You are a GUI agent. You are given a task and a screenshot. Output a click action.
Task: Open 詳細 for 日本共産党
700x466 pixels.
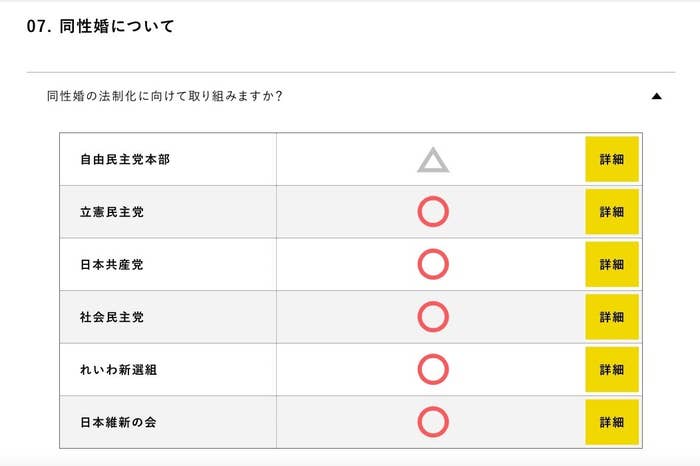[612, 264]
